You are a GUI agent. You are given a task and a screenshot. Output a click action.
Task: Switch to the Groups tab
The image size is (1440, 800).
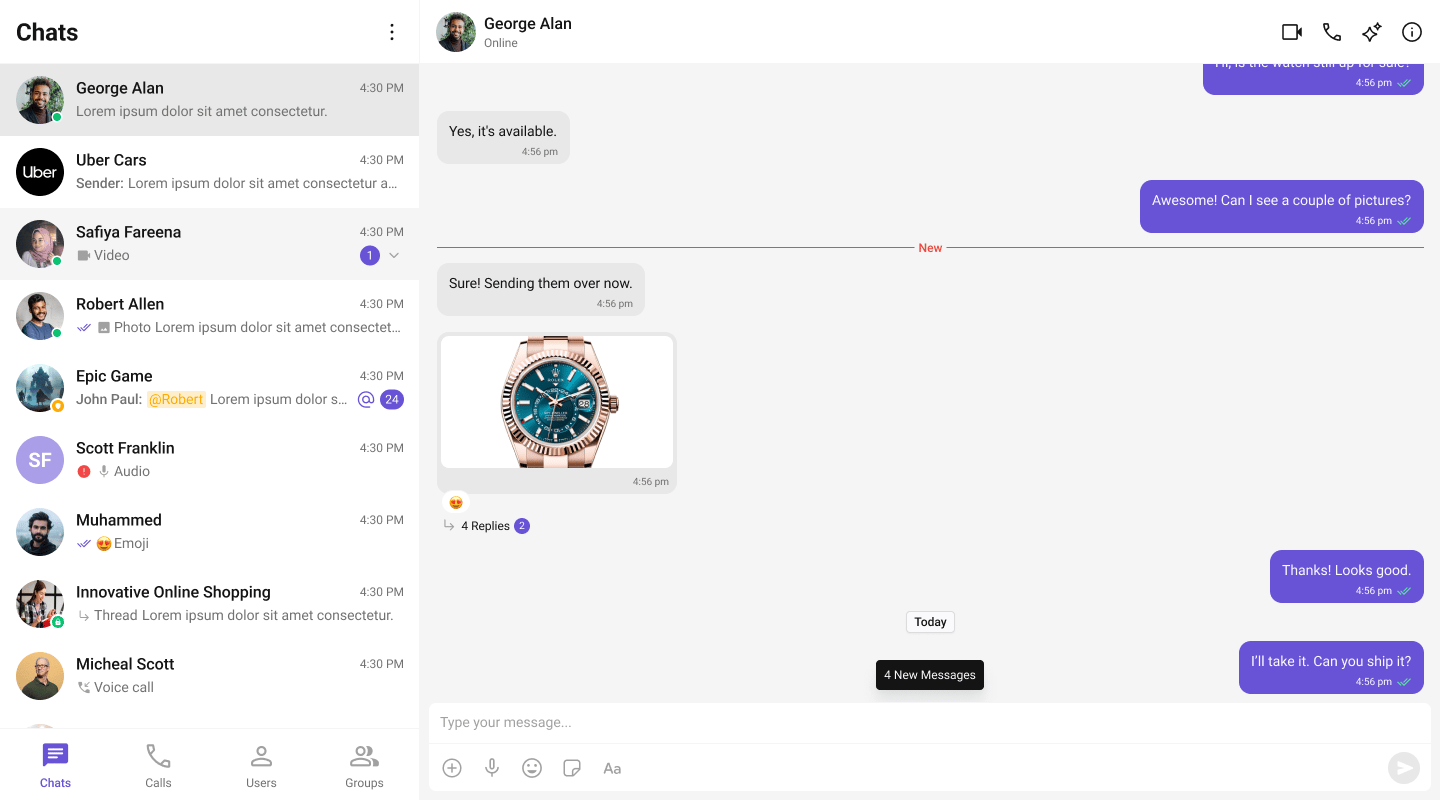click(x=364, y=766)
